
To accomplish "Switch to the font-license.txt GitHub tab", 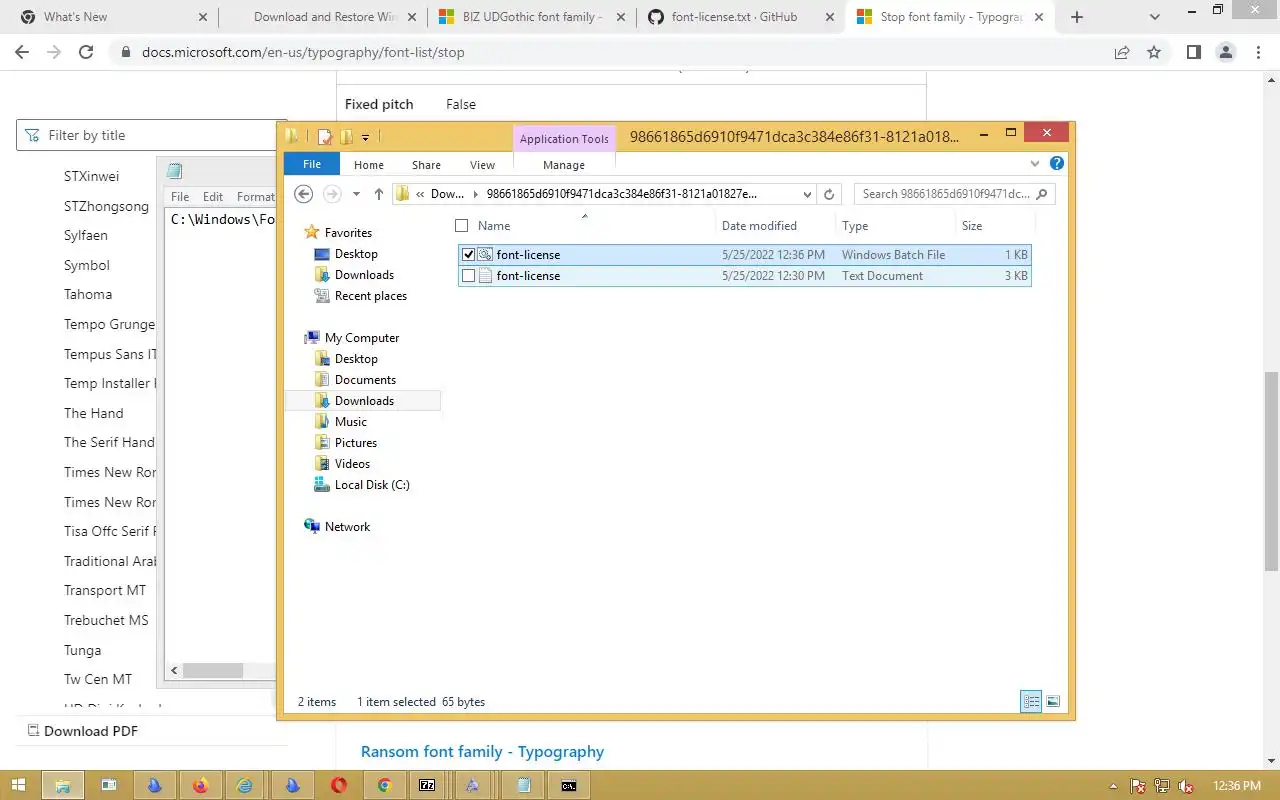I will click(735, 17).
